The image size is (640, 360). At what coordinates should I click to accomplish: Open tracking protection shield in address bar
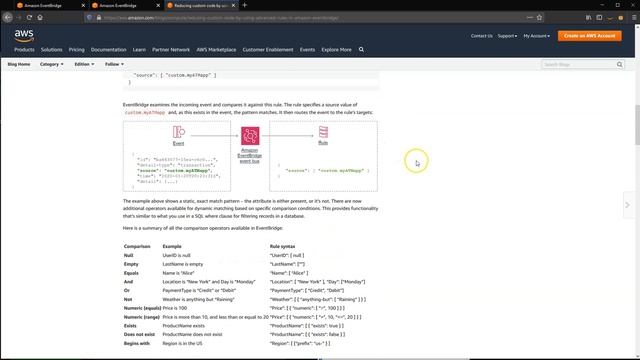click(90, 18)
